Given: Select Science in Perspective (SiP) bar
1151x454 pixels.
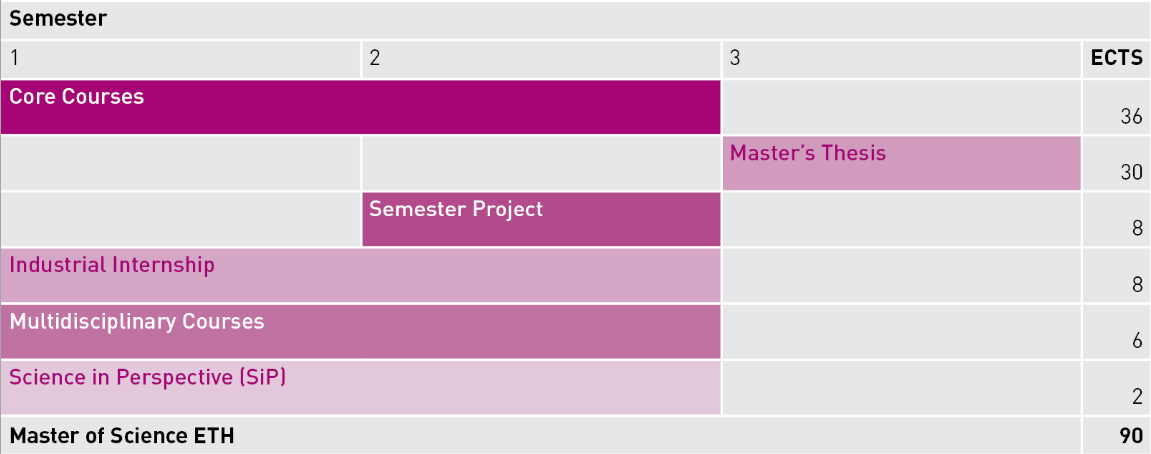Looking at the screenshot, I should pos(360,388).
